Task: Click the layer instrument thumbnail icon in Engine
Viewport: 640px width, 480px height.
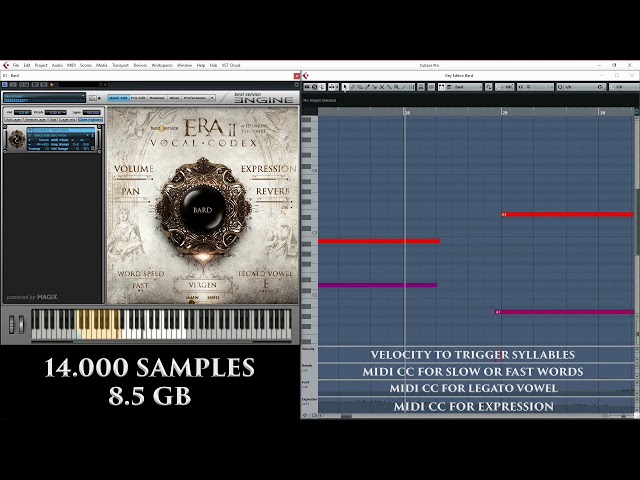Action: pos(17,139)
